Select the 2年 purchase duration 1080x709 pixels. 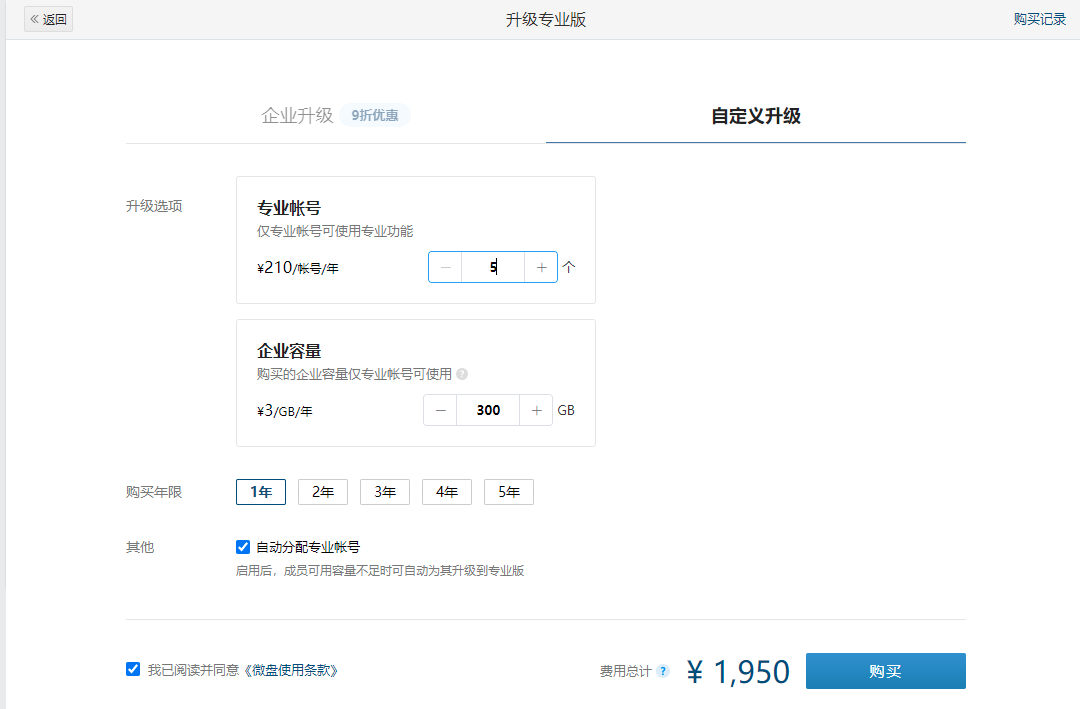(322, 491)
